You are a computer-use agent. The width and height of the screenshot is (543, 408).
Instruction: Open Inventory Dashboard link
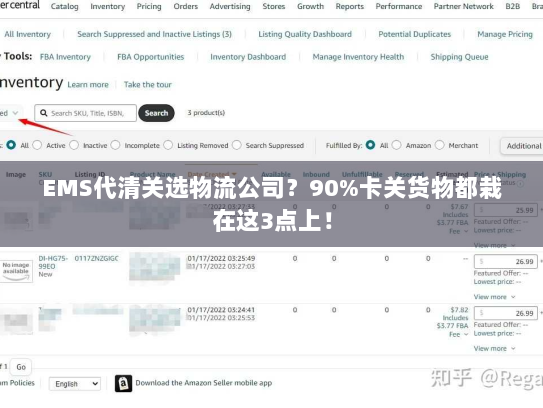pos(248,57)
